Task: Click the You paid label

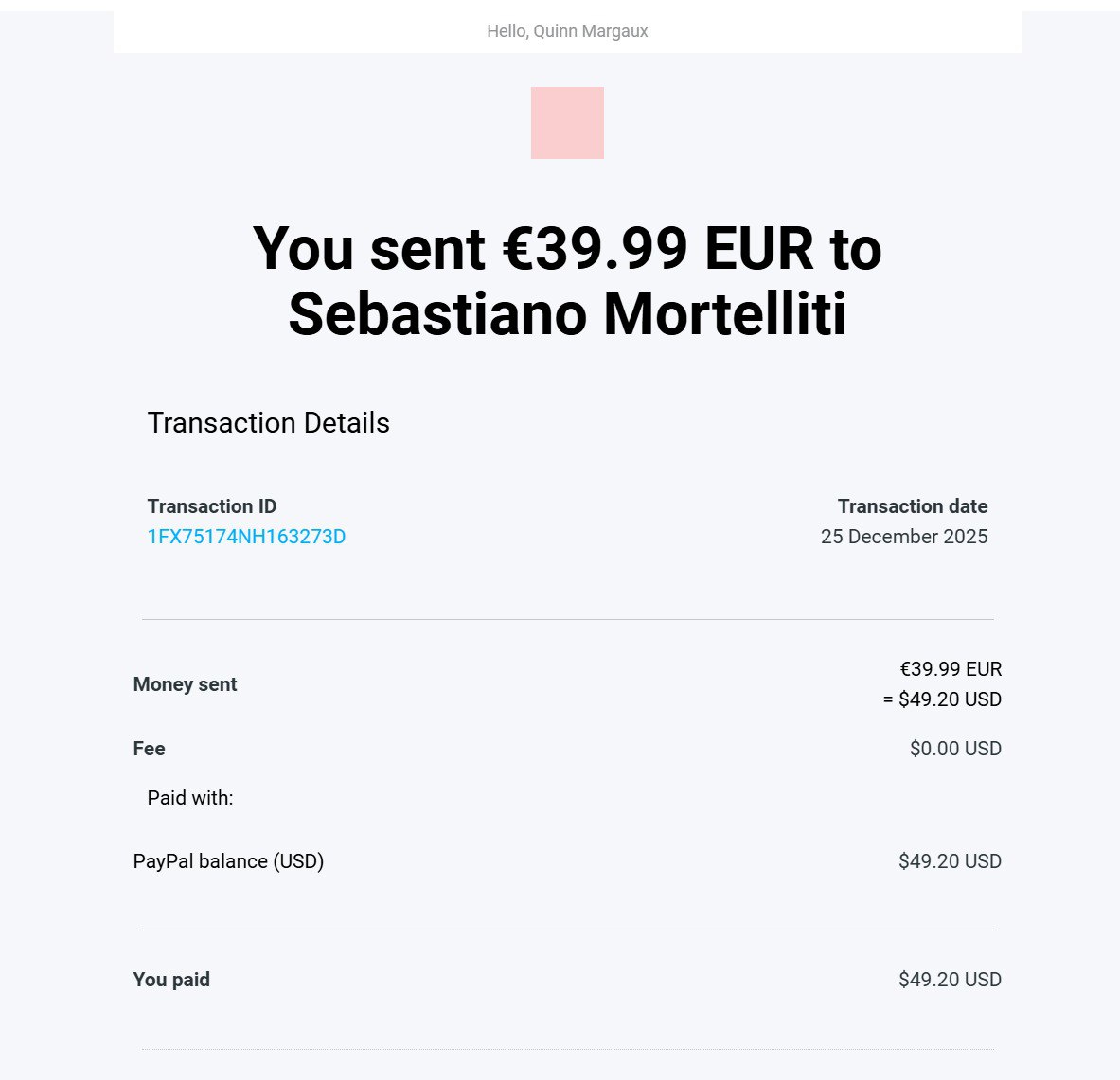Action: pyautogui.click(x=171, y=980)
